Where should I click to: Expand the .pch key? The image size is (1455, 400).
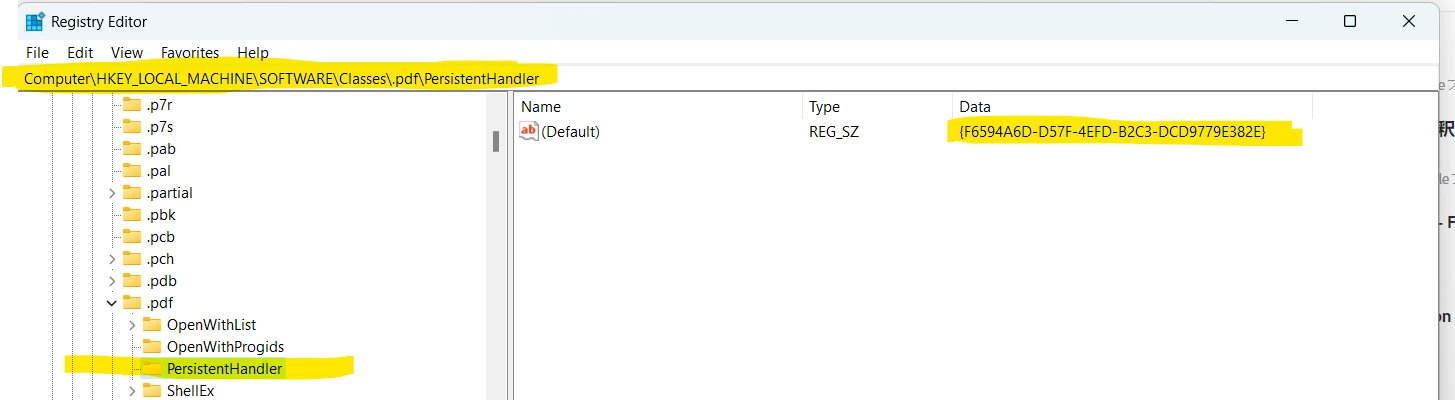coord(112,259)
